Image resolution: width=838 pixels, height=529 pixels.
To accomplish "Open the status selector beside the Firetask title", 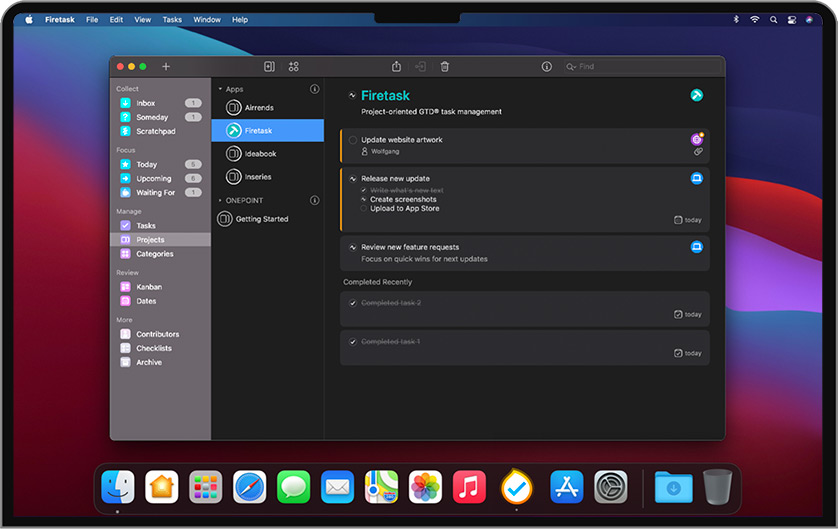I will point(352,96).
